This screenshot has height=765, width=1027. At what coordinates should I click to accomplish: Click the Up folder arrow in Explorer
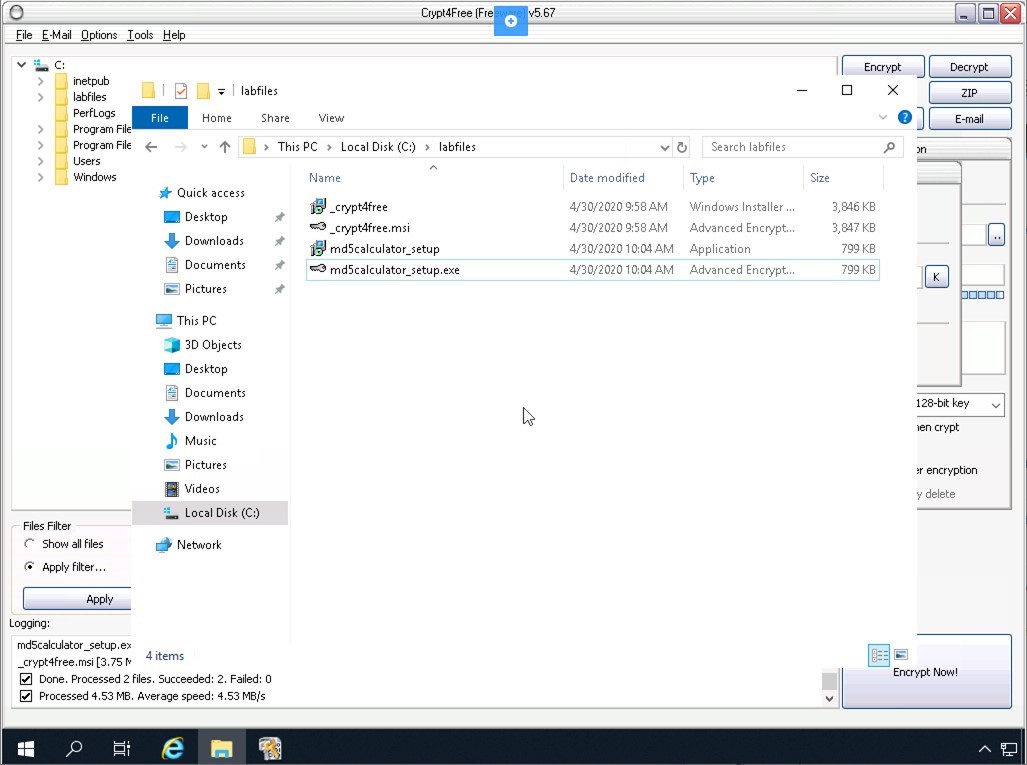tap(225, 147)
